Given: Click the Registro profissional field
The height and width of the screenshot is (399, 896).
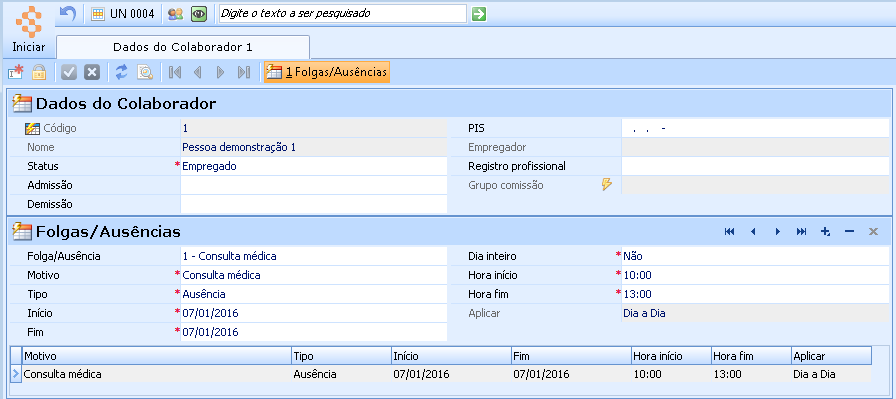Looking at the screenshot, I should pos(755,166).
